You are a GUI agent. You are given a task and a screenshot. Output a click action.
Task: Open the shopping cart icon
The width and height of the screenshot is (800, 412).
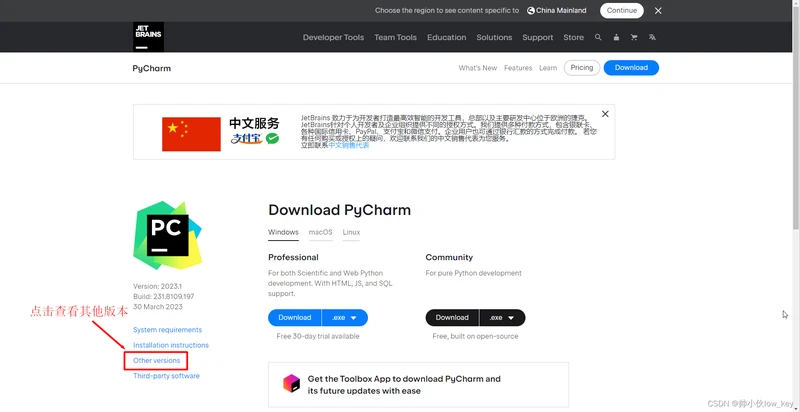pyautogui.click(x=634, y=37)
